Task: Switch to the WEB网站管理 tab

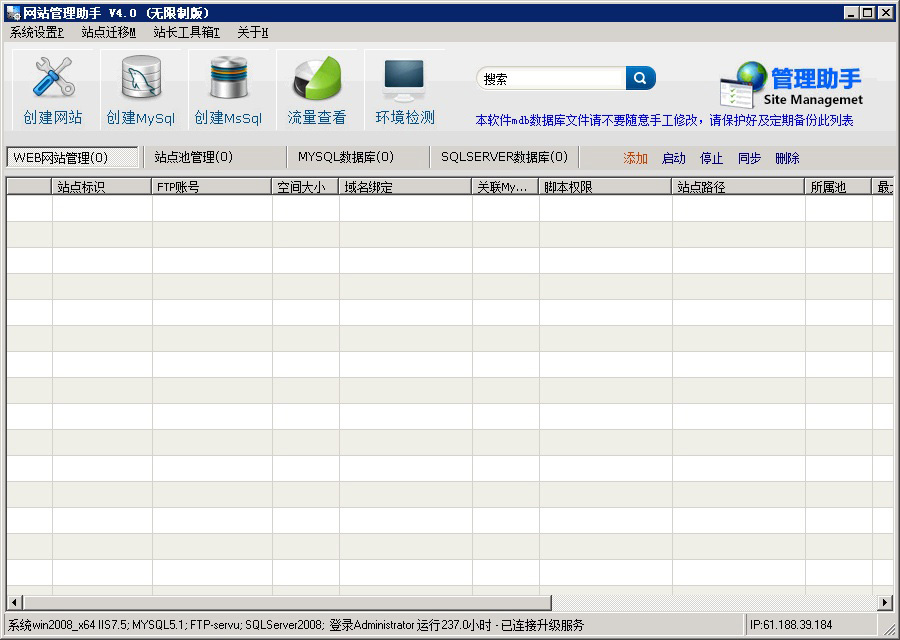Action: click(x=70, y=157)
